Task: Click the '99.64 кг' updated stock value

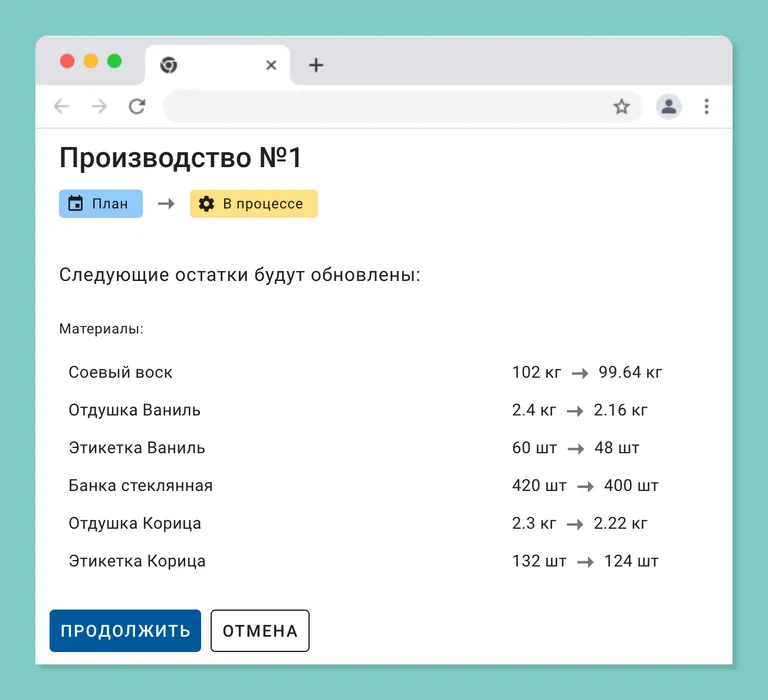Action: (630, 372)
